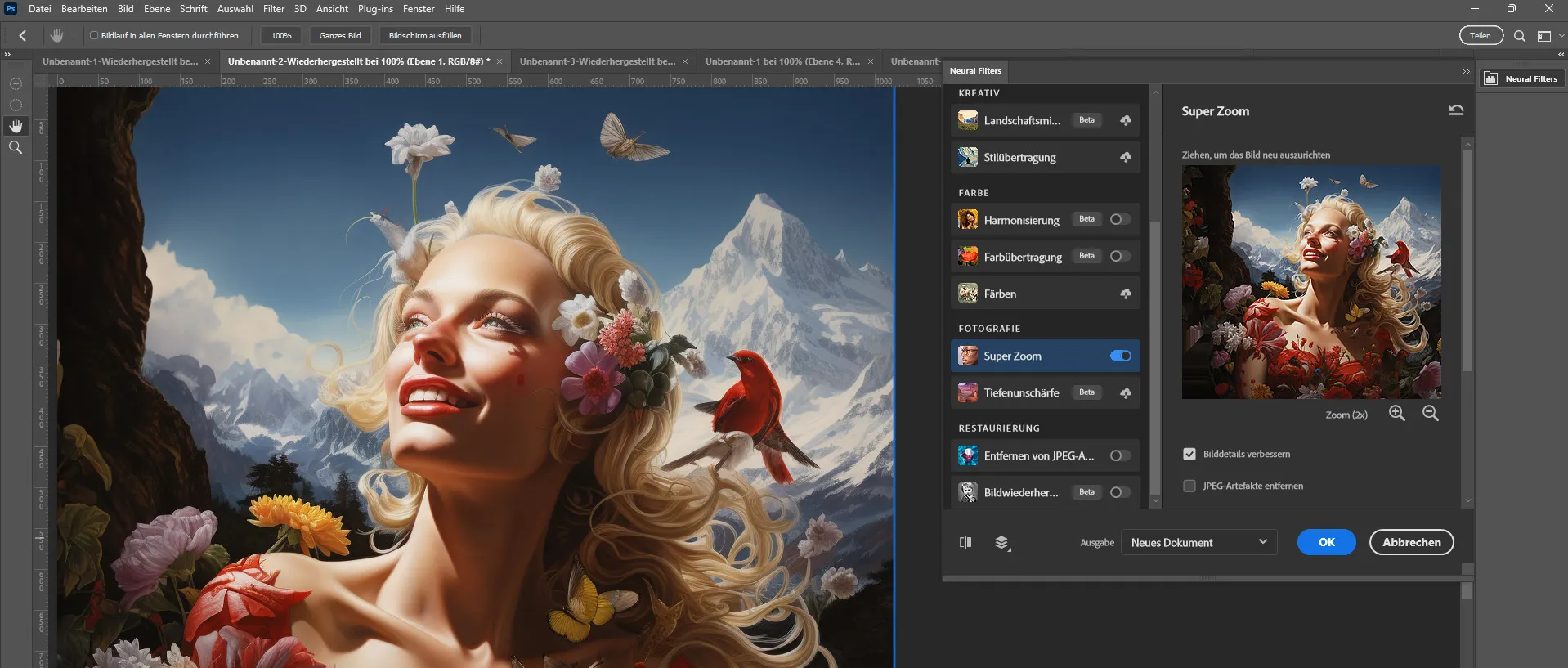Click the Harmonisierung filter thumbnail icon
1568x668 pixels.
click(968, 220)
